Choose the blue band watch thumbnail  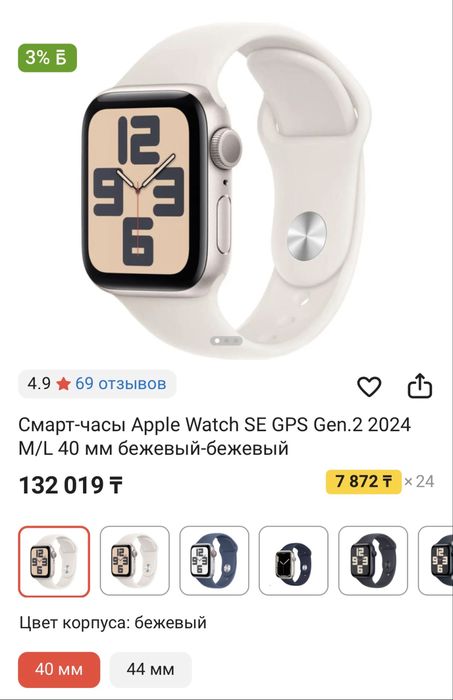click(x=214, y=561)
